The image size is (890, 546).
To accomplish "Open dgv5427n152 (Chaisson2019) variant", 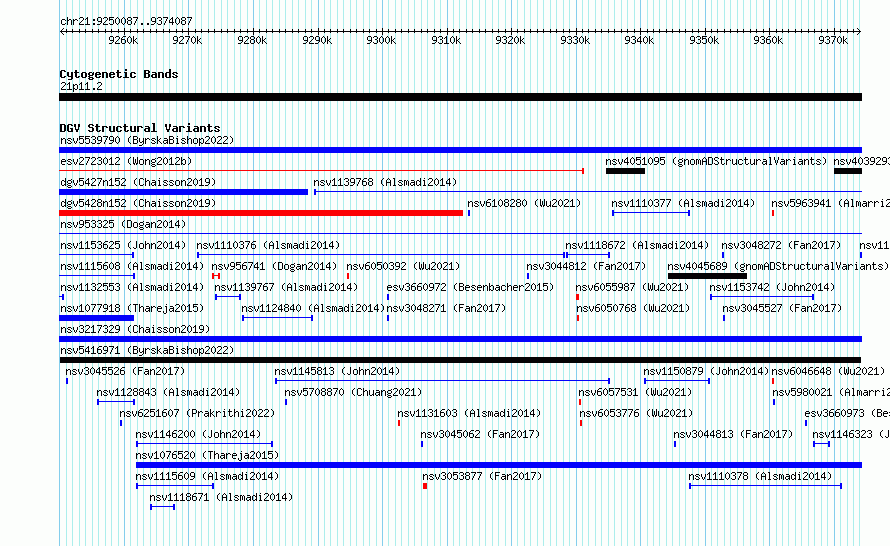I will point(138,182).
